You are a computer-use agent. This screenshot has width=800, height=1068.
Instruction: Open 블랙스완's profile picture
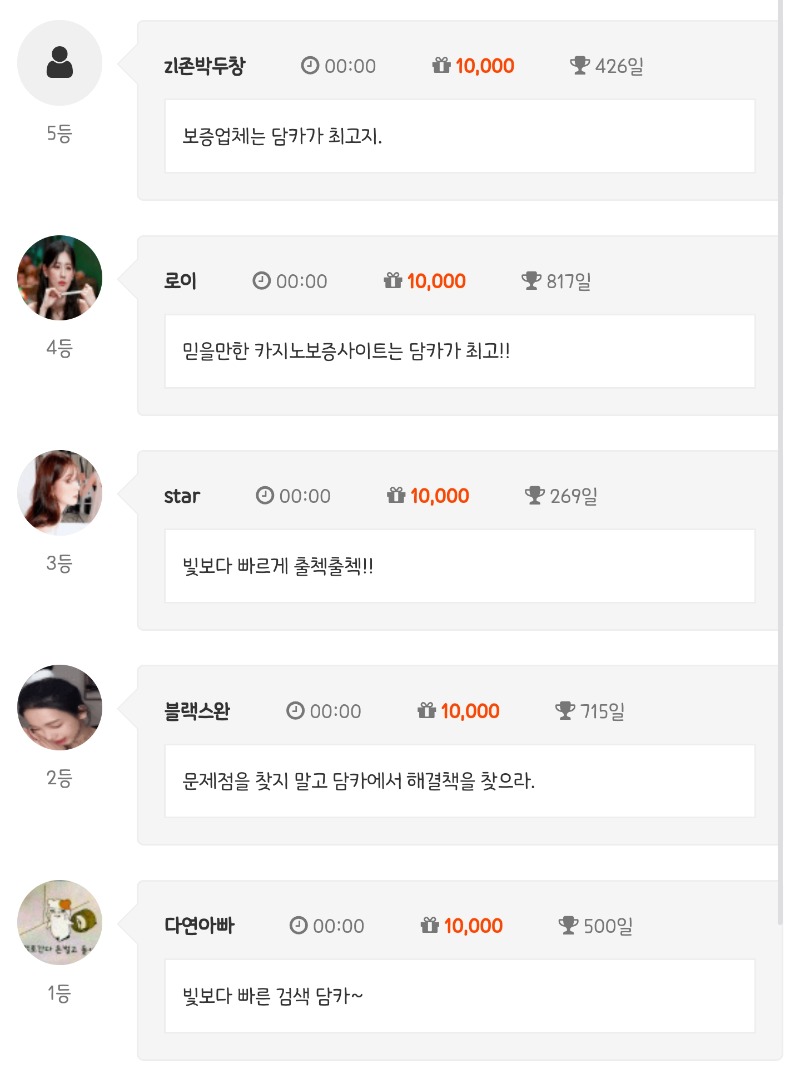60,708
